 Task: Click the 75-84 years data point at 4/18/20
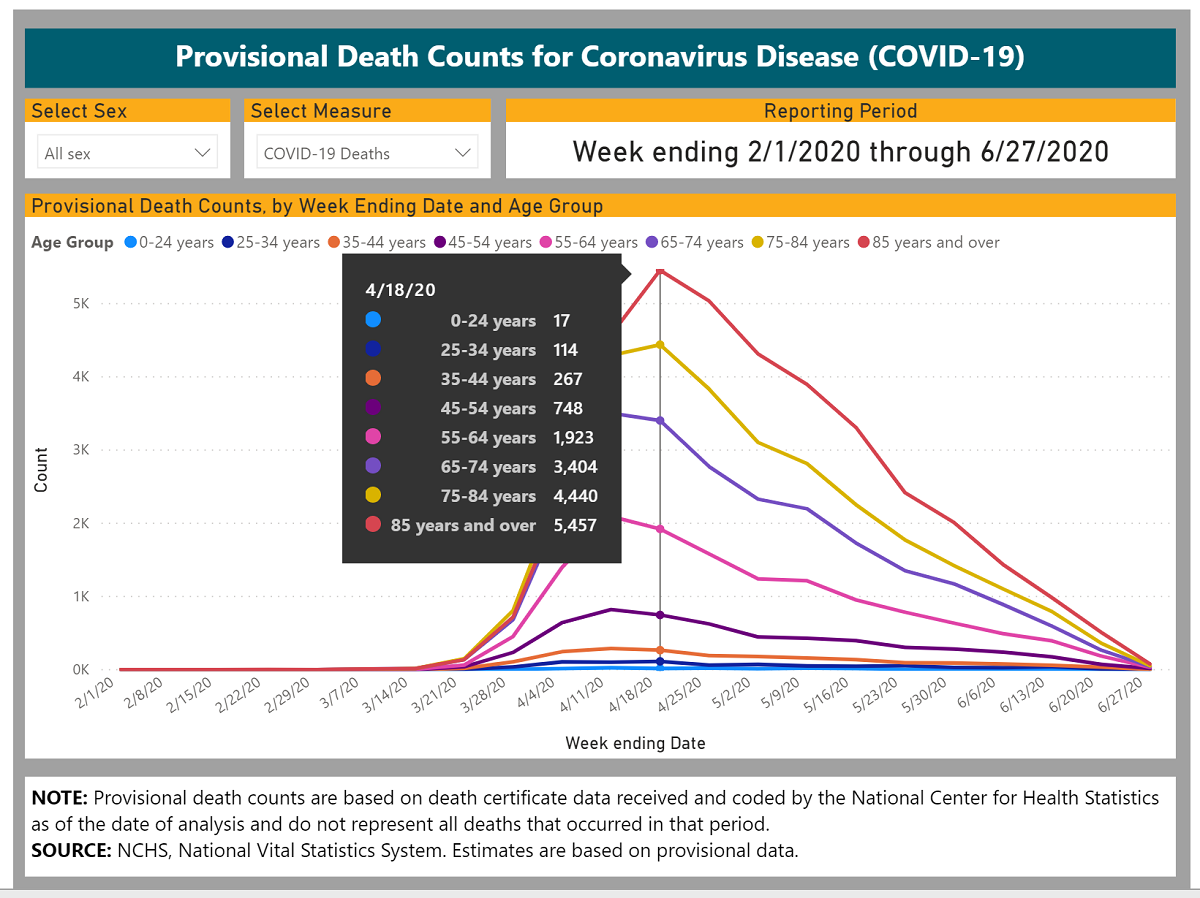click(660, 345)
